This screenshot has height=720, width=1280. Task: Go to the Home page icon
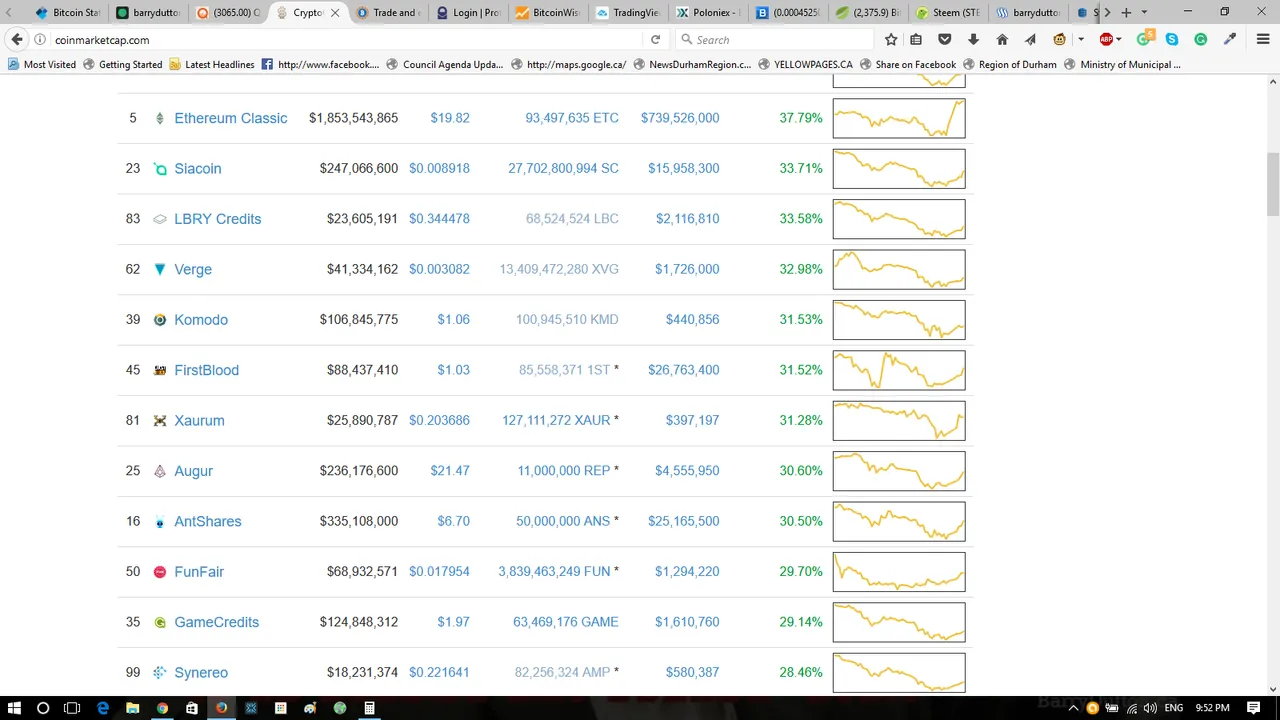coord(1002,40)
